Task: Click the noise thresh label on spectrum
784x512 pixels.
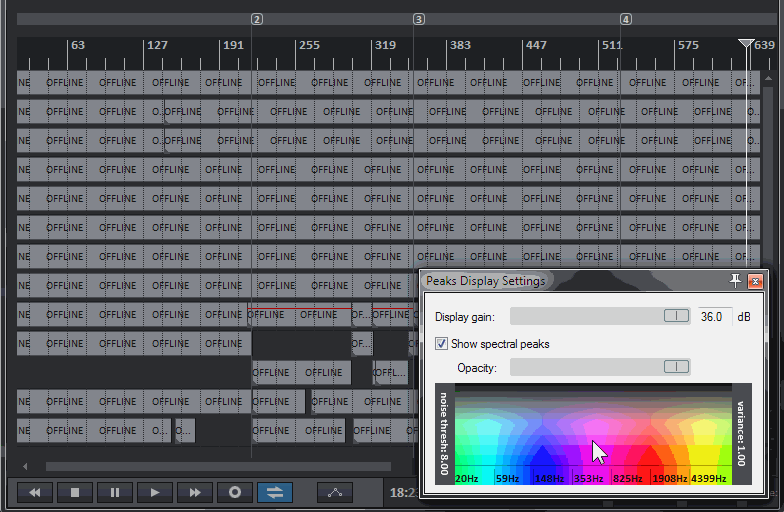Action: (444, 434)
